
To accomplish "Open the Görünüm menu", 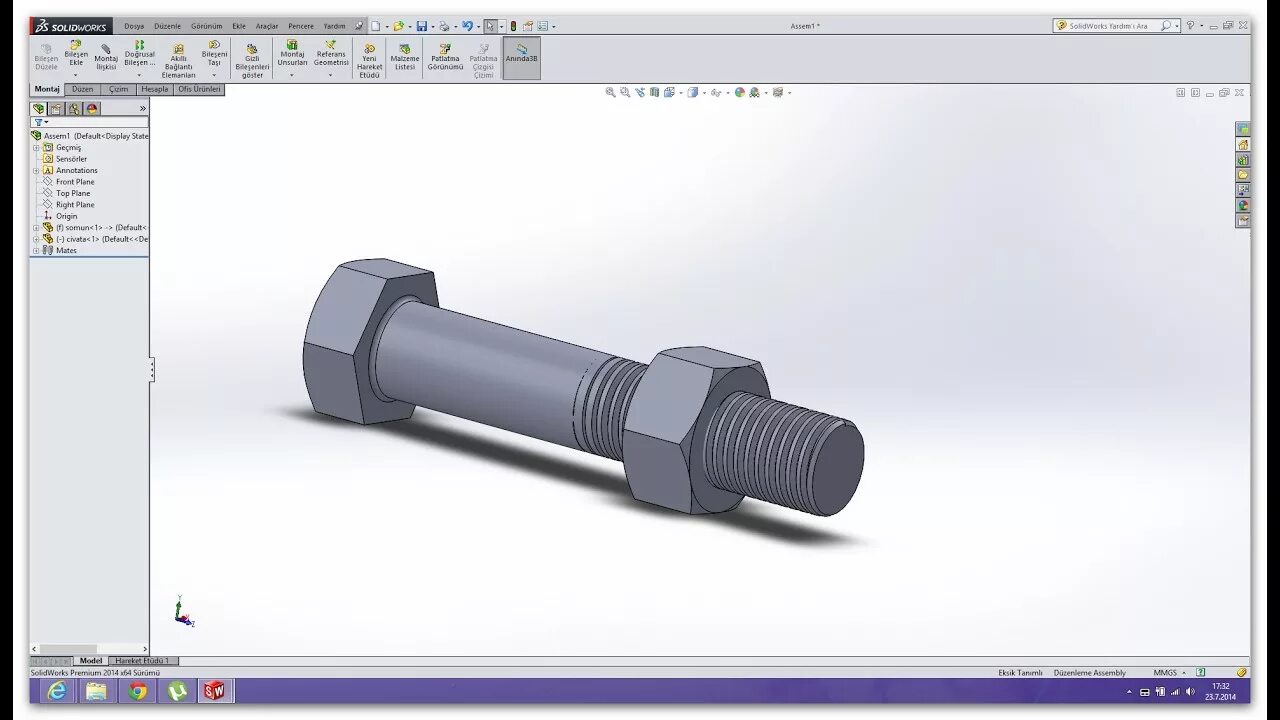I will pos(207,26).
